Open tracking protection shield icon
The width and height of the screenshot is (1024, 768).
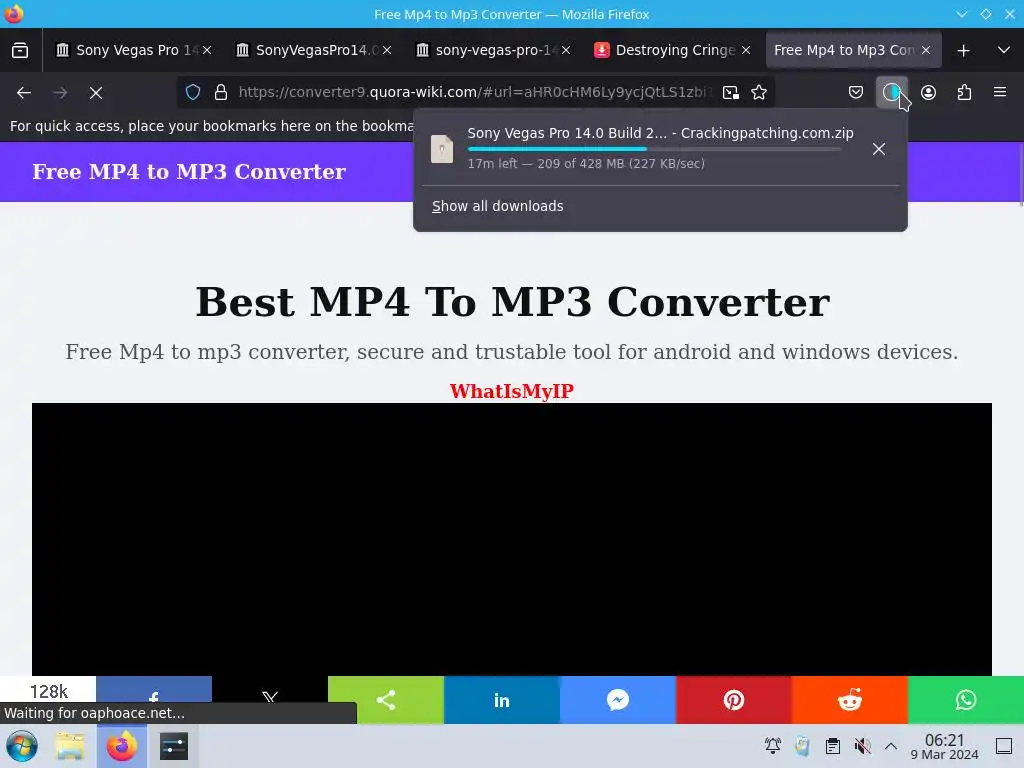pyautogui.click(x=193, y=93)
